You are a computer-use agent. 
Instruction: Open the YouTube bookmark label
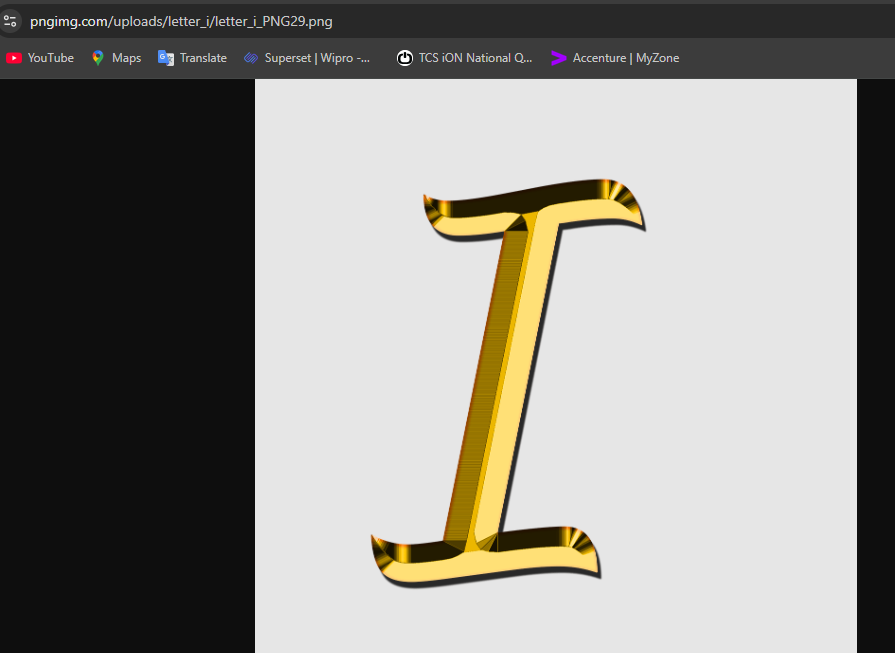51,58
